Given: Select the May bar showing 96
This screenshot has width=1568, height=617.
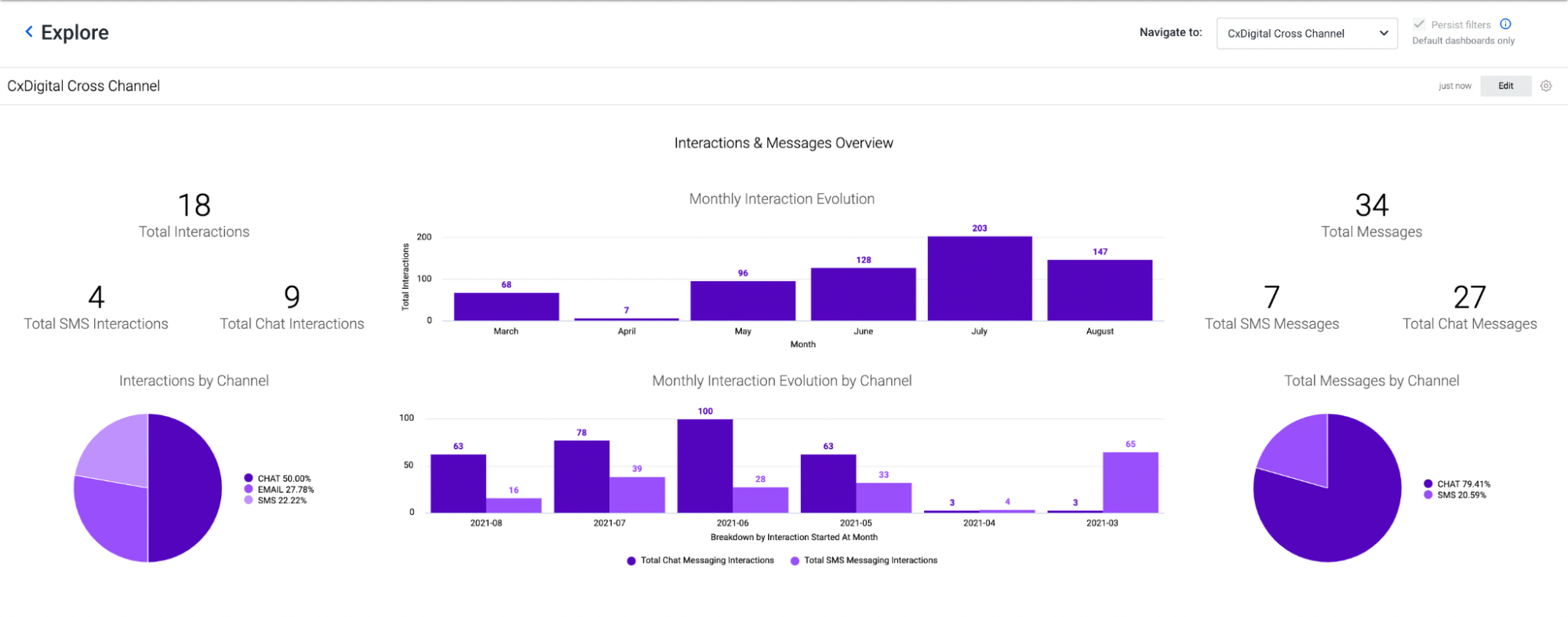Looking at the screenshot, I should [x=743, y=301].
